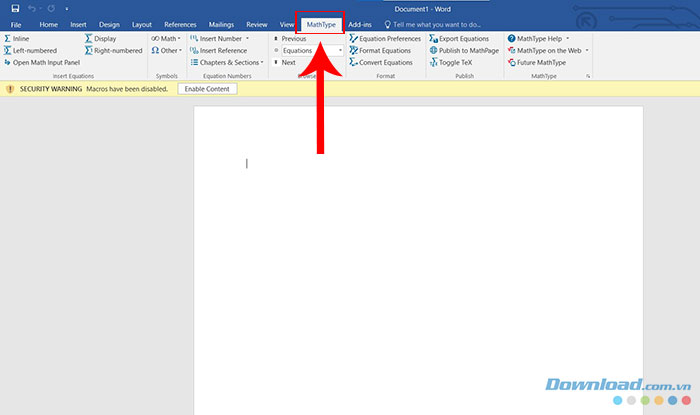Go to Previous equation
Image resolution: width=700 pixels, height=415 pixels.
tap(293, 38)
